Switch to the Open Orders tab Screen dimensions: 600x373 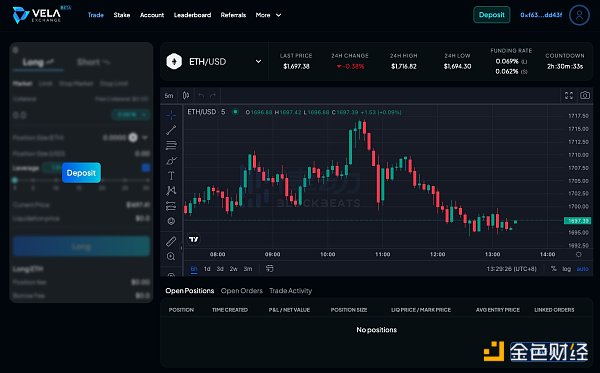pyautogui.click(x=241, y=291)
